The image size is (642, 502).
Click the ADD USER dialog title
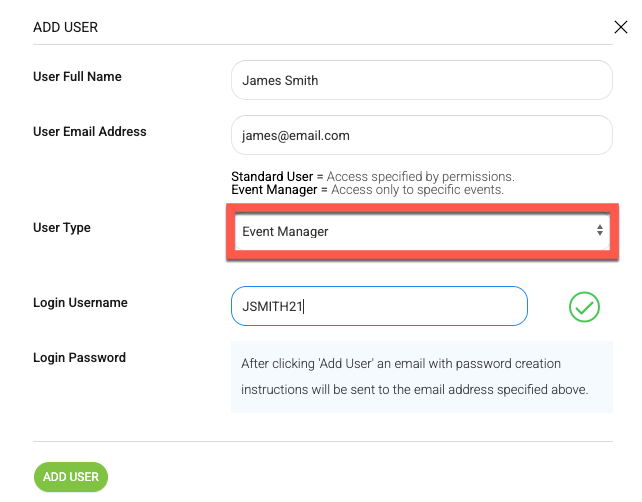tap(66, 27)
